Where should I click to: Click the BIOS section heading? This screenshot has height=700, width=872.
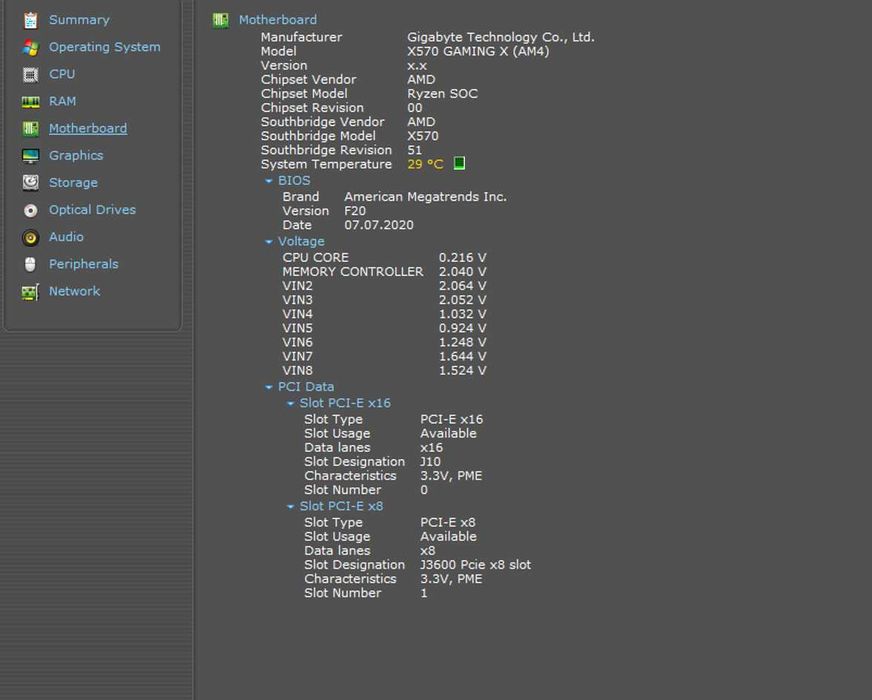click(x=294, y=181)
